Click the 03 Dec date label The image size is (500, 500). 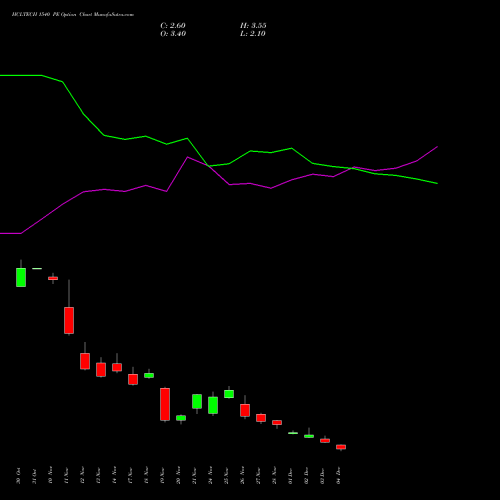tap(322, 476)
